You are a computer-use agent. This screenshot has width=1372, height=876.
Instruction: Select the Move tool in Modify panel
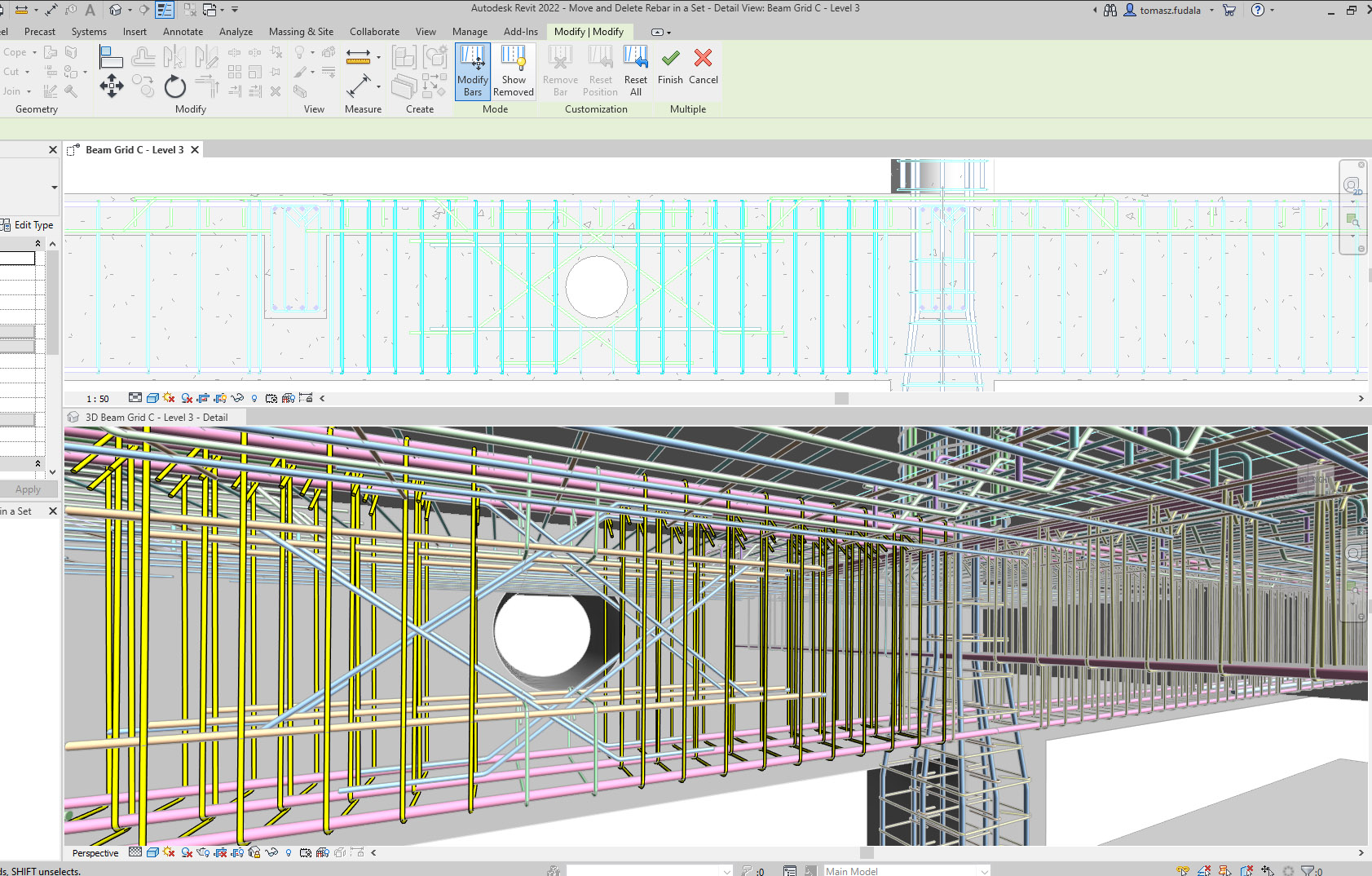coord(112,86)
